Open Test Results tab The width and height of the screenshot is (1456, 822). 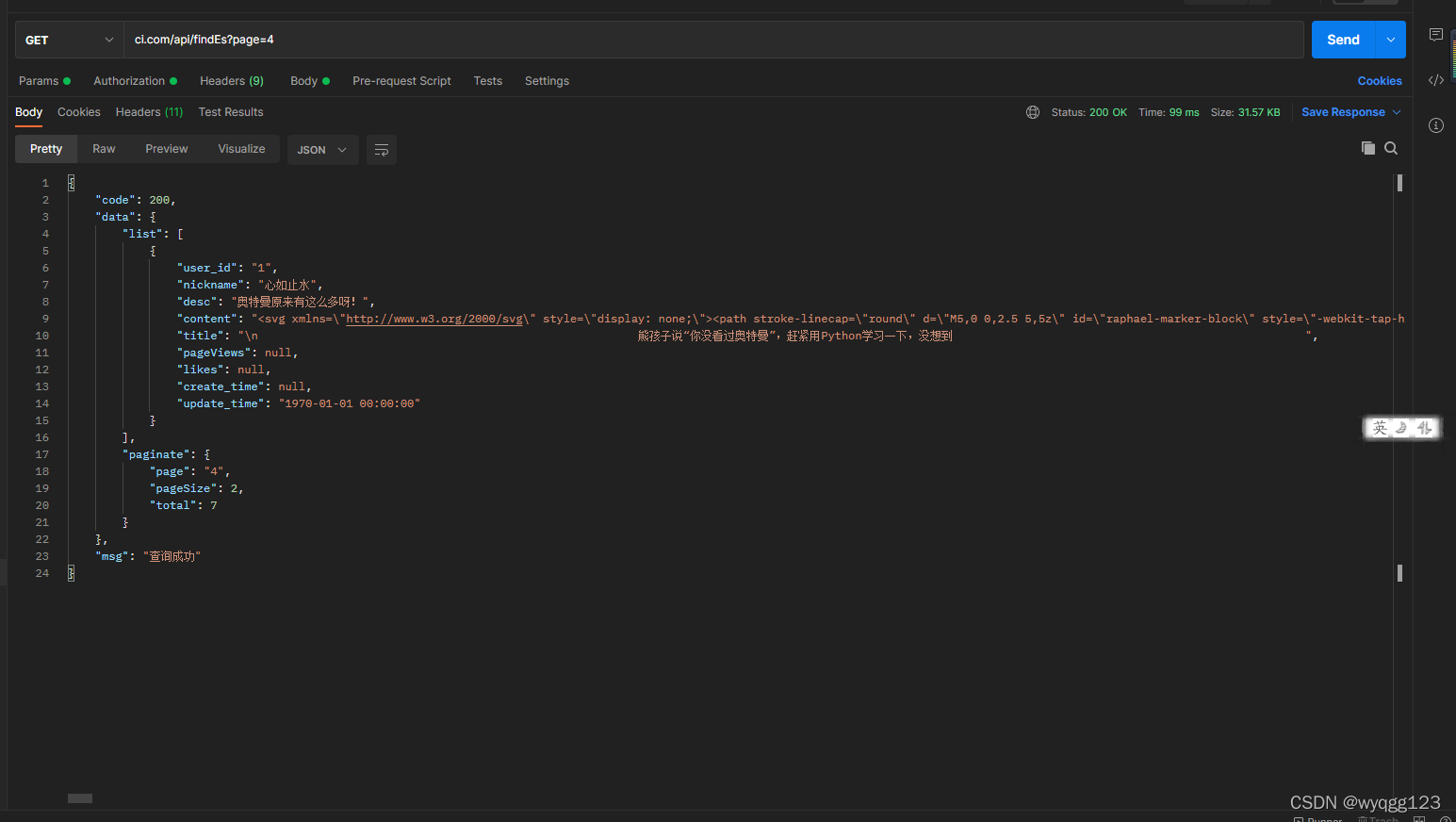click(231, 112)
